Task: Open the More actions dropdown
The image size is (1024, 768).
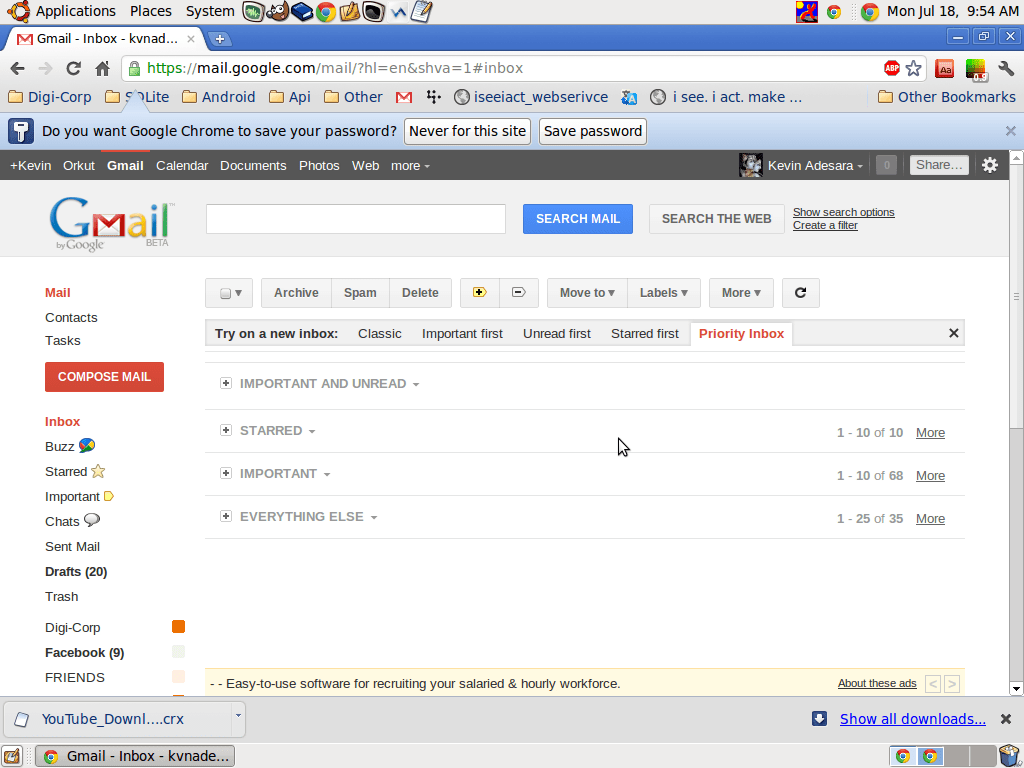Action: [x=741, y=293]
